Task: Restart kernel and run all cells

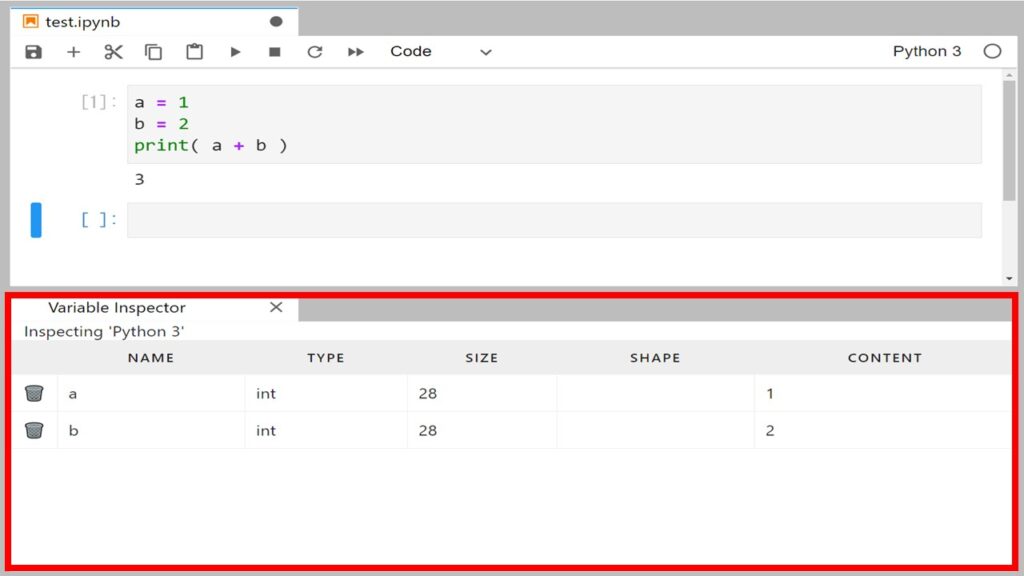Action: click(356, 51)
